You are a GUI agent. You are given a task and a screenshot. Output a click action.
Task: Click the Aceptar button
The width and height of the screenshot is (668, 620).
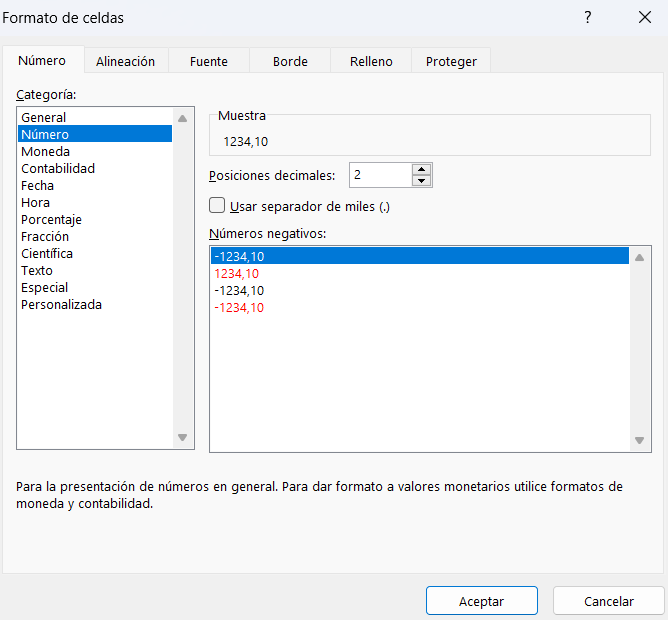[482, 601]
